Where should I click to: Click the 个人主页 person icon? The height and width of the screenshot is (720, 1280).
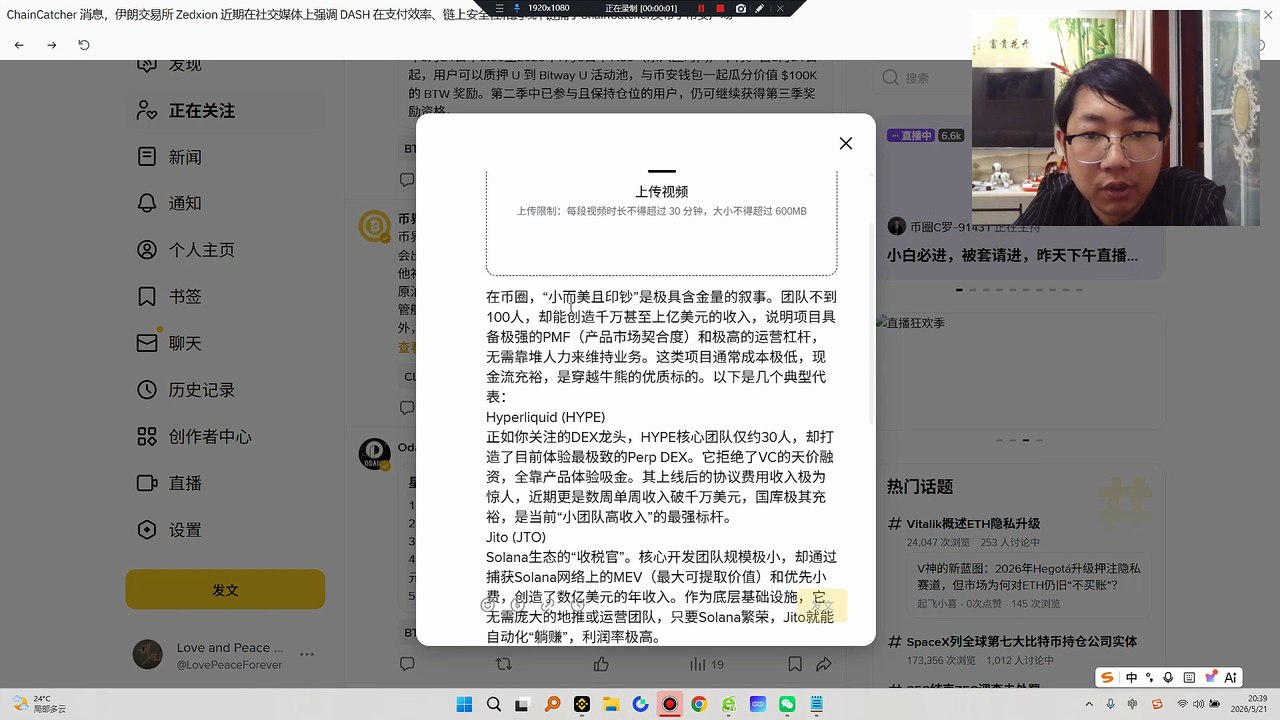coord(147,250)
